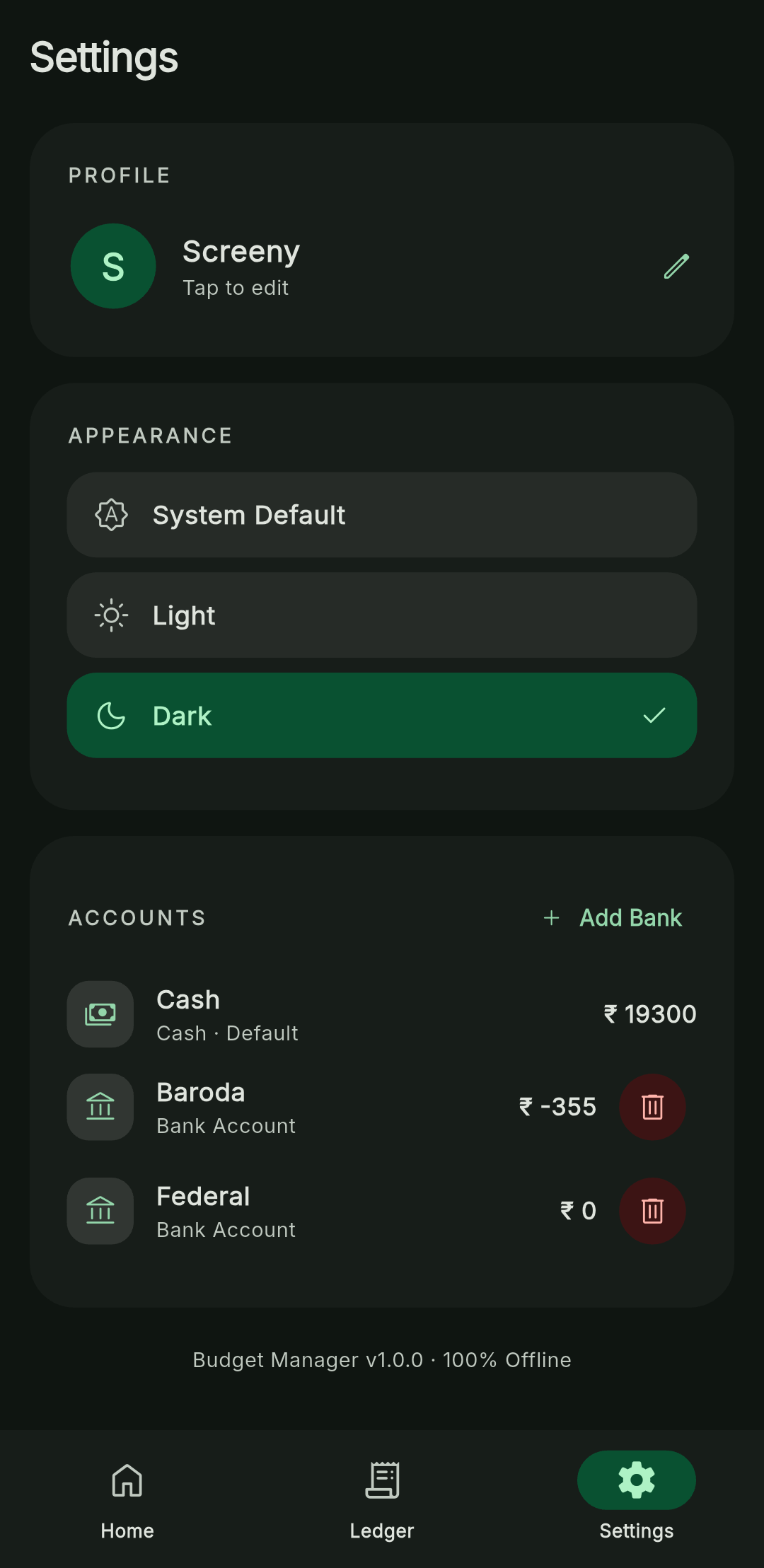Click the Baroda balance ₹ -355
This screenshot has width=764, height=1568.
pos(557,1107)
